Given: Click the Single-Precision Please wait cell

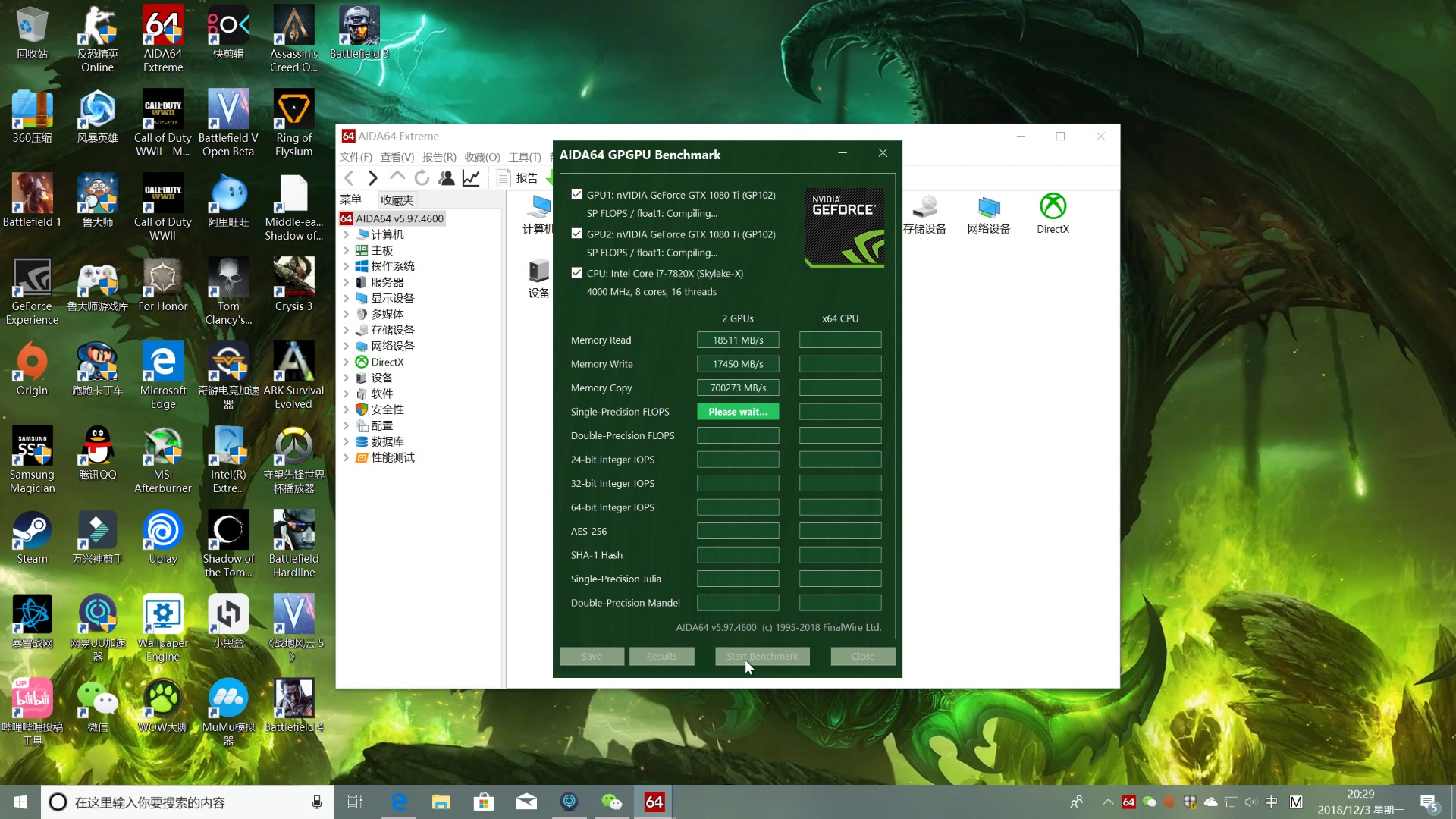Looking at the screenshot, I should coord(738,412).
